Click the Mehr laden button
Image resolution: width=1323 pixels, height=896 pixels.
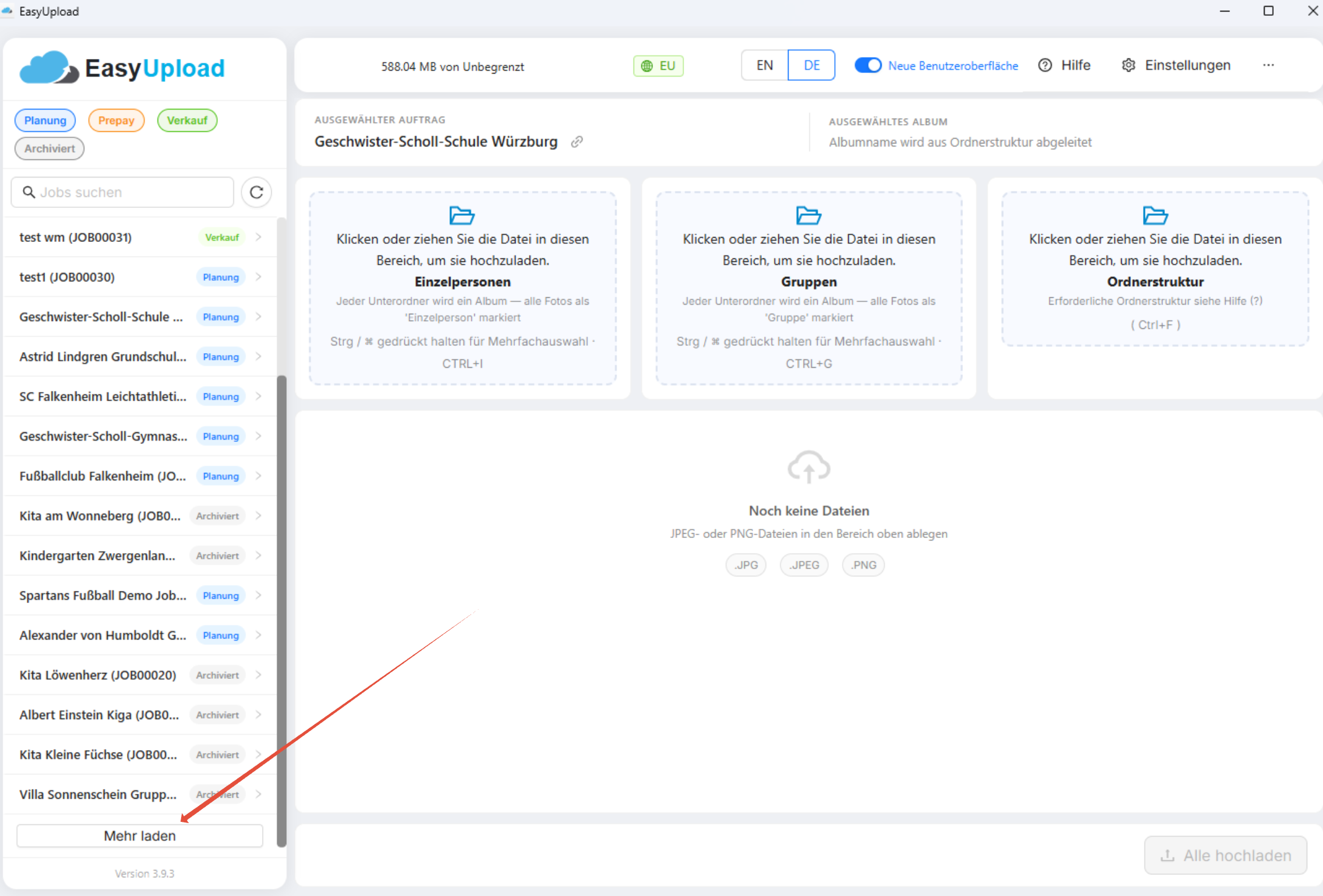pyautogui.click(x=140, y=836)
